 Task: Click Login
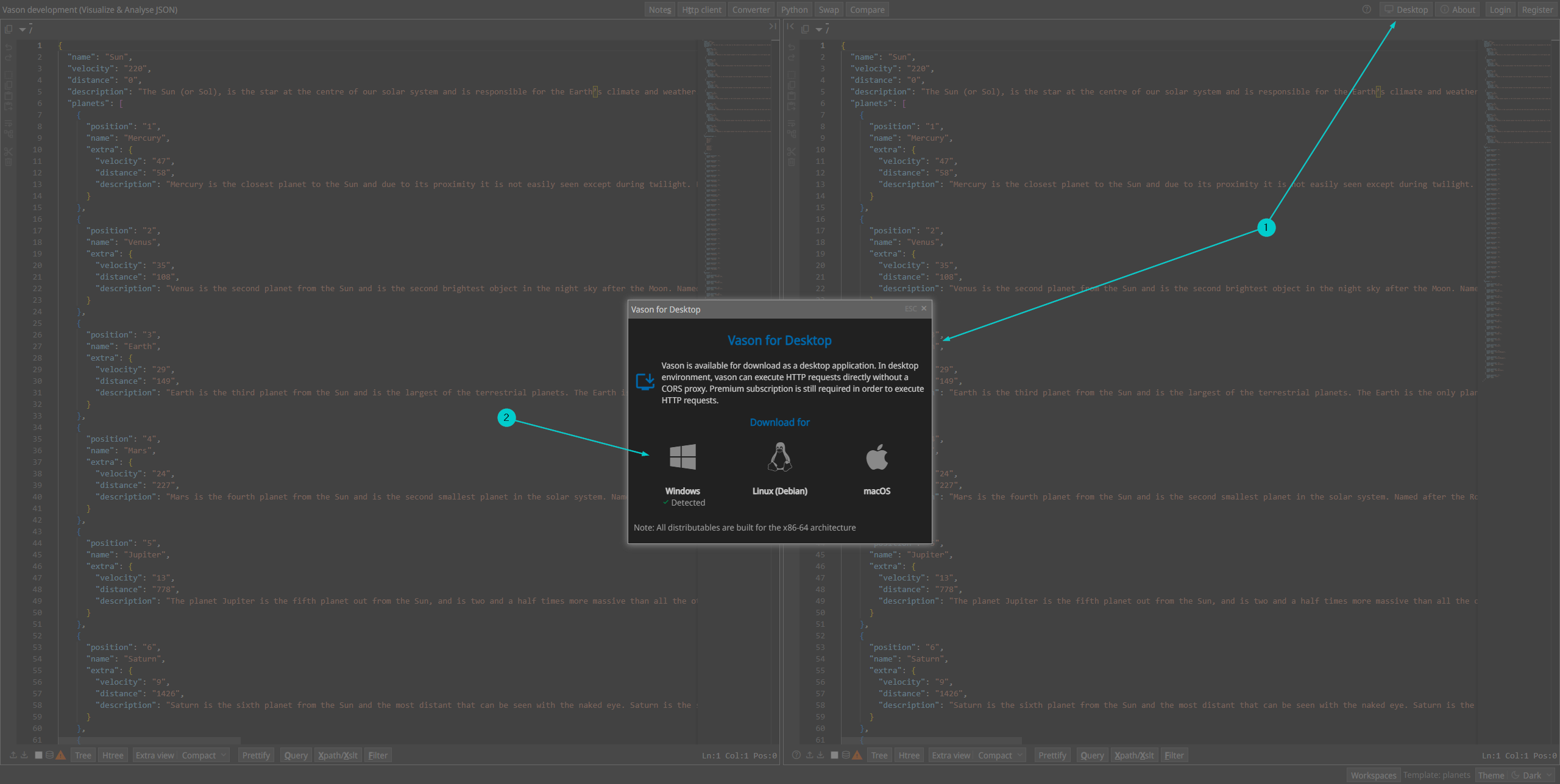pyautogui.click(x=1500, y=10)
